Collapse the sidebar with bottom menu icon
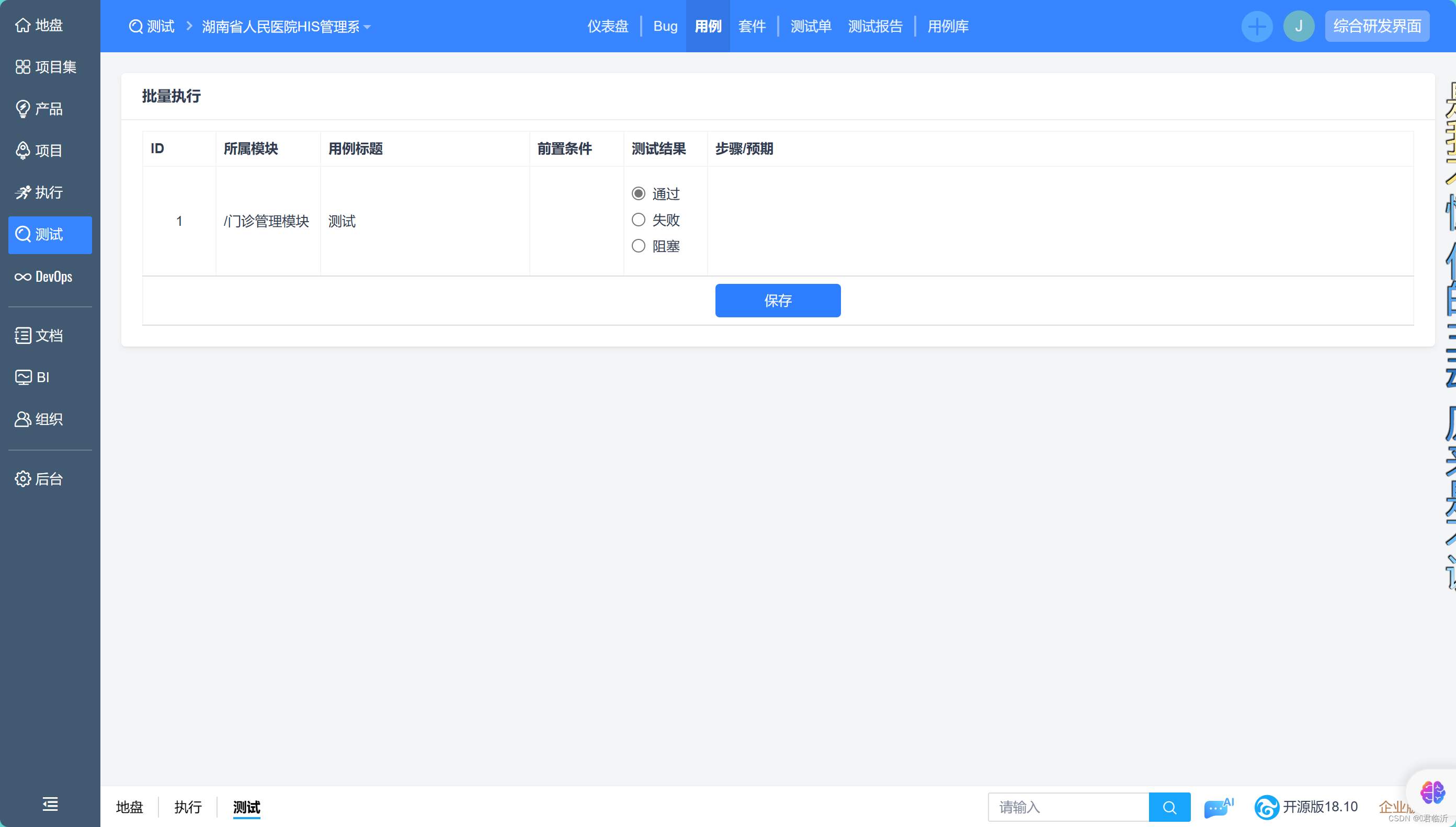Viewport: 1456px width, 827px height. [x=50, y=803]
